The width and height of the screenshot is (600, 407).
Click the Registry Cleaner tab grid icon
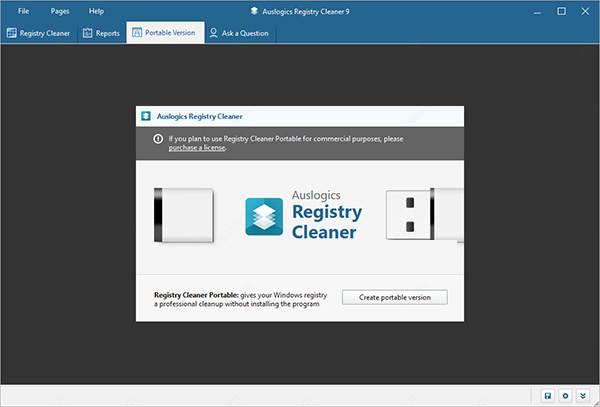coord(11,33)
